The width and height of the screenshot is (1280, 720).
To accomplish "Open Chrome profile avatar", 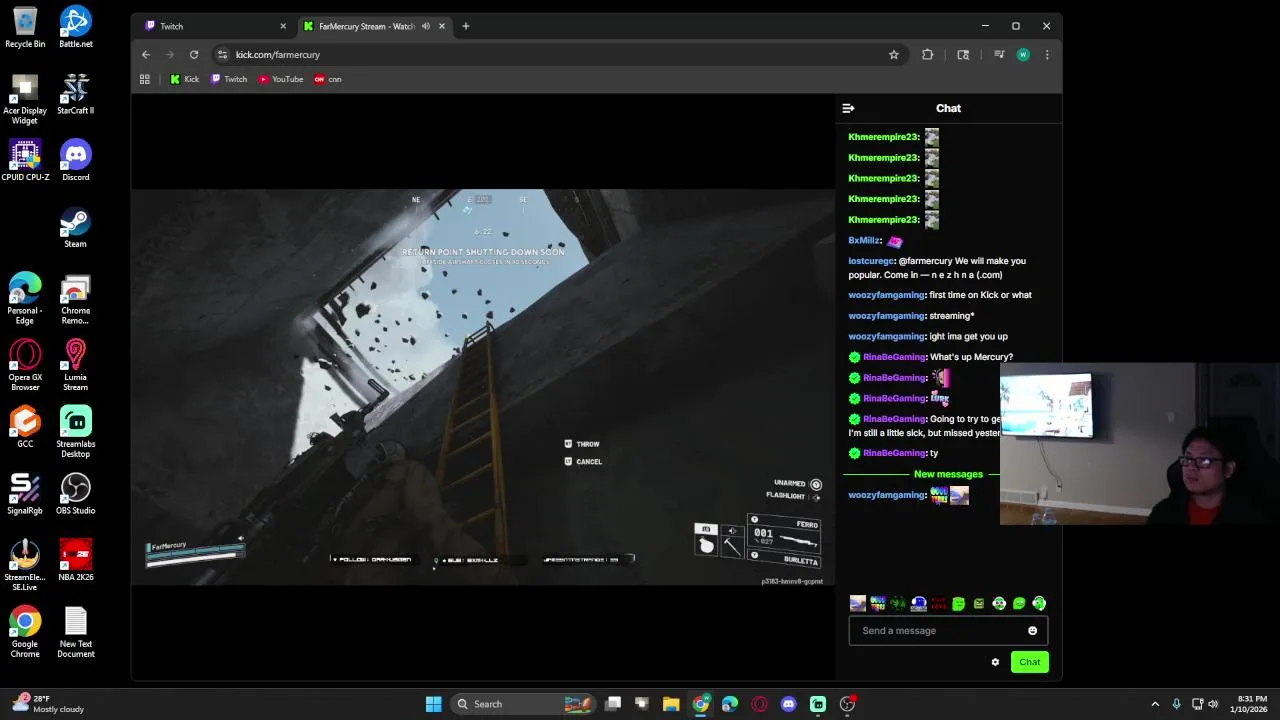I will tap(1023, 55).
